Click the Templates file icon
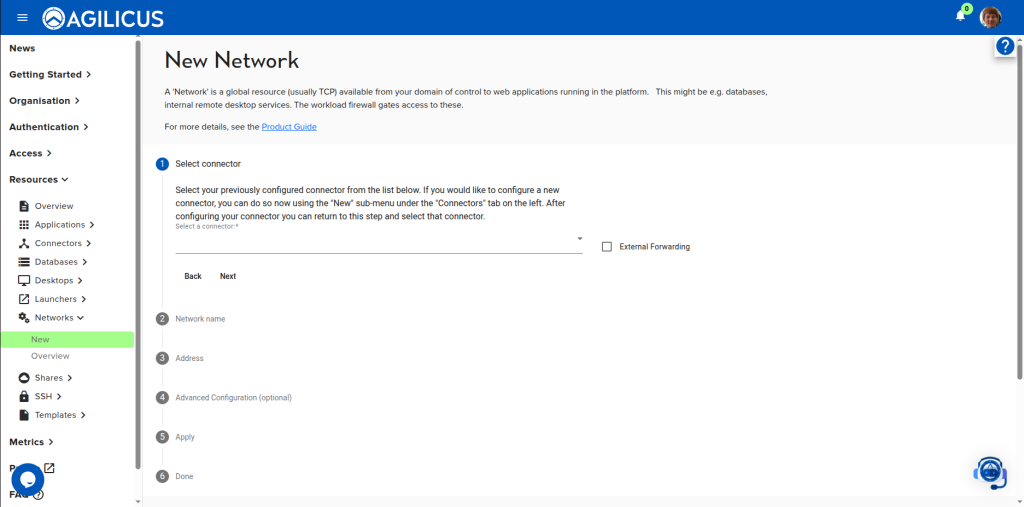 point(24,415)
